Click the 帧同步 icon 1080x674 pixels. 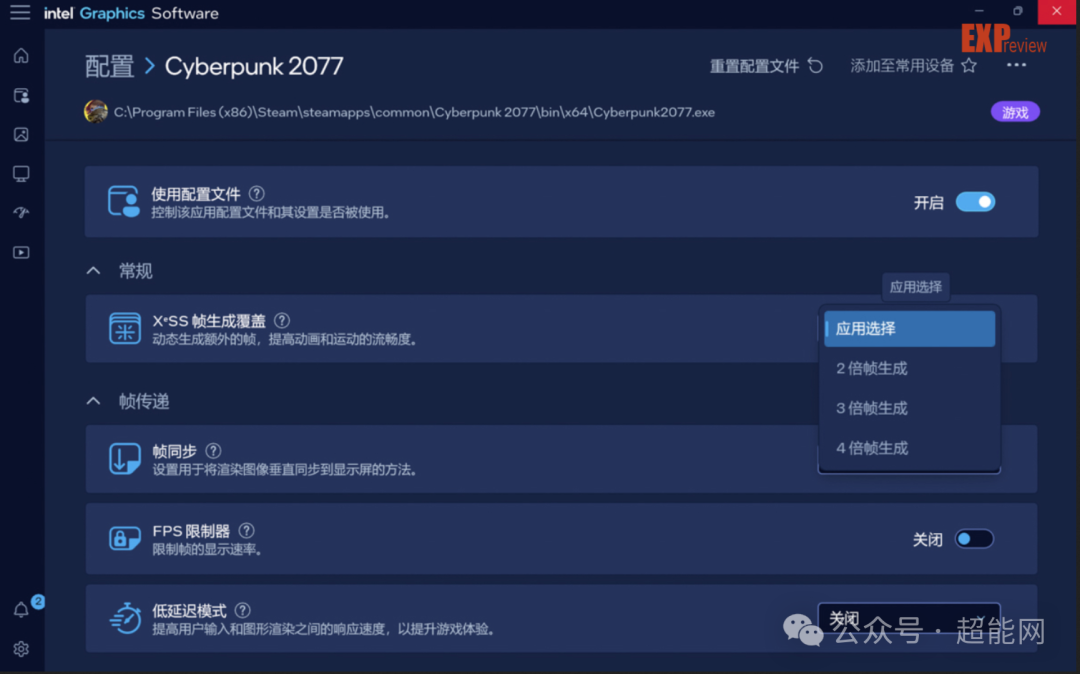125,459
